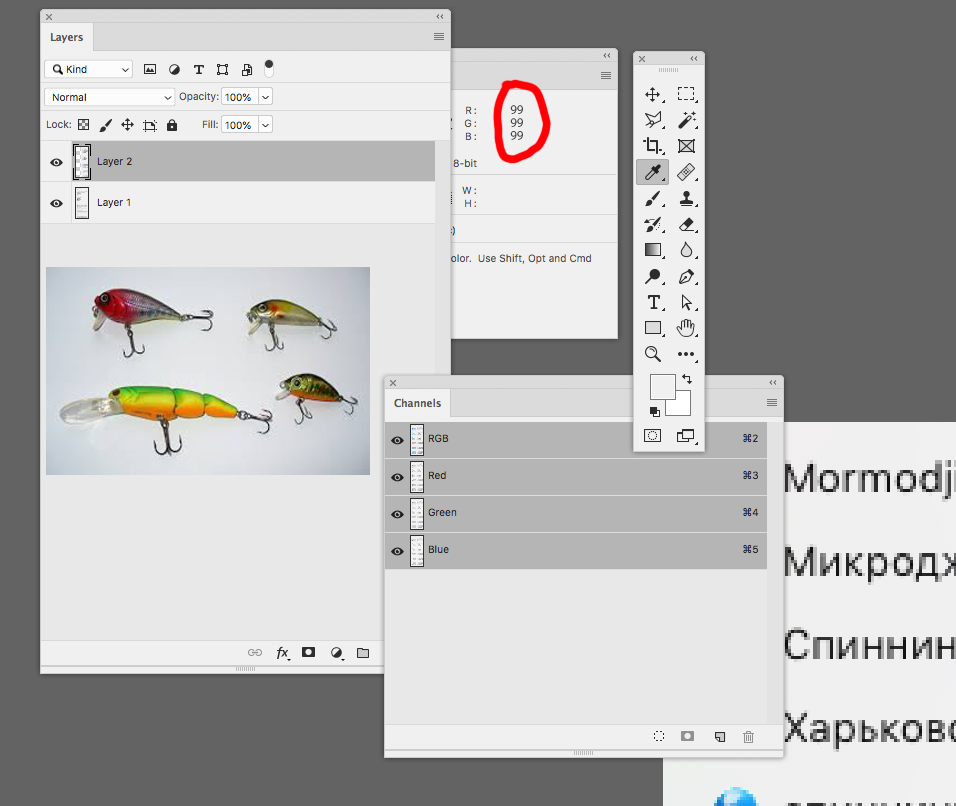956x806 pixels.
Task: Select the Rectangle shape tool
Action: pyautogui.click(x=653, y=328)
